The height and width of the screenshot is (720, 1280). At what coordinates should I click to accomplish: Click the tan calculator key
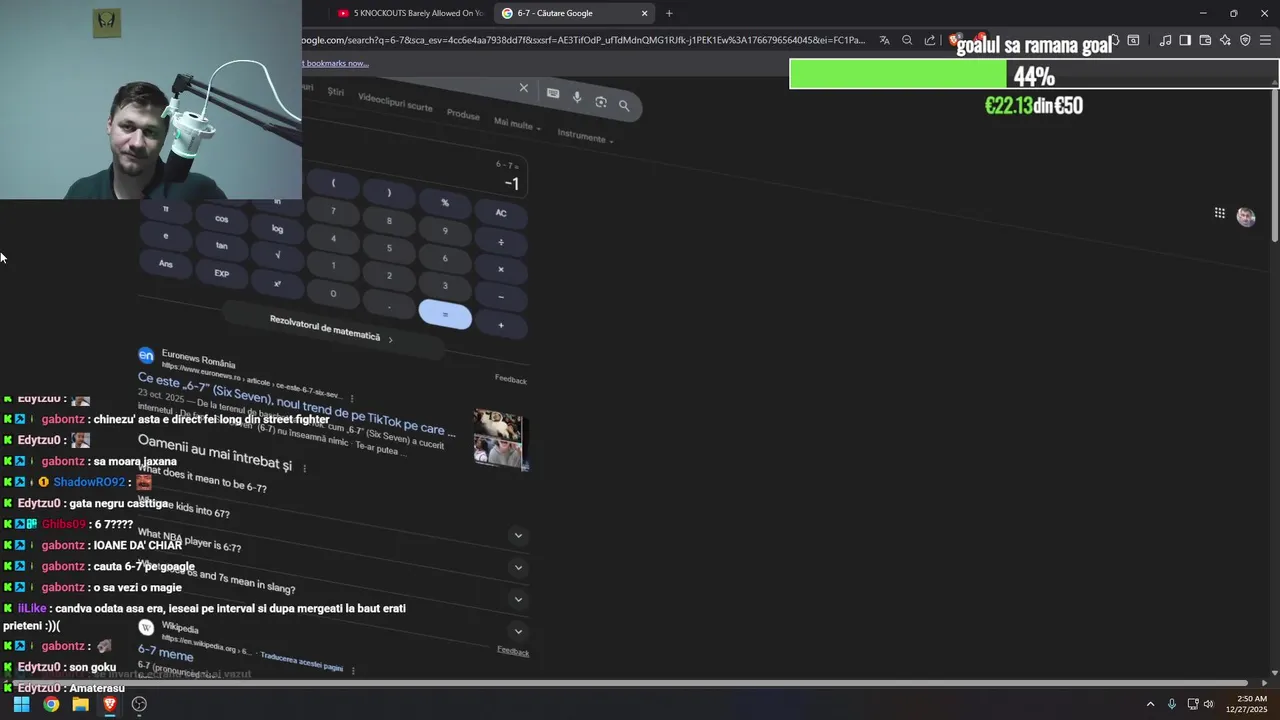[x=222, y=246]
